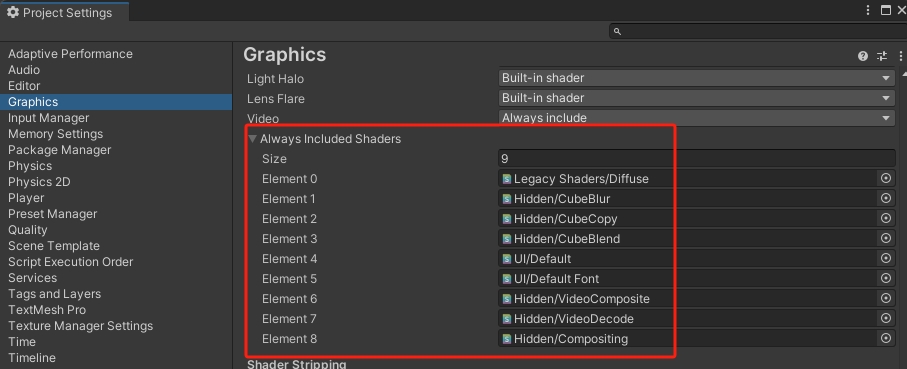Collapse the Always Included Shaders list
Screen dimensions: 907x369
click(x=252, y=139)
